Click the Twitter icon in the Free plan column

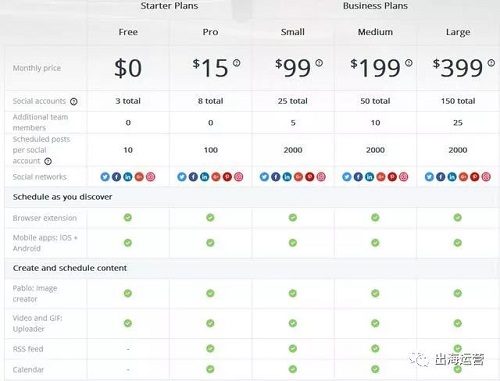tap(105, 177)
